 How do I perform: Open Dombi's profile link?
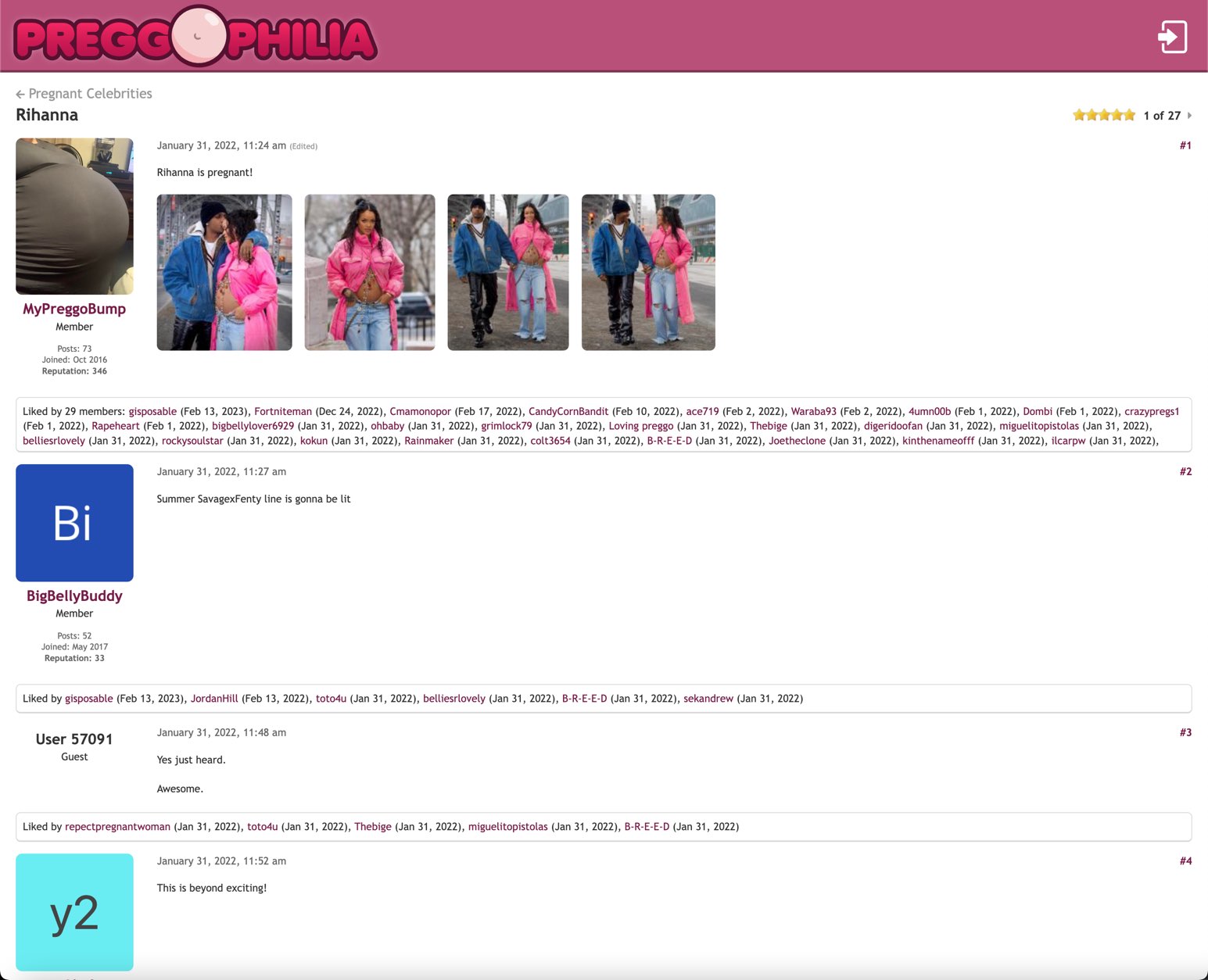click(x=1038, y=411)
